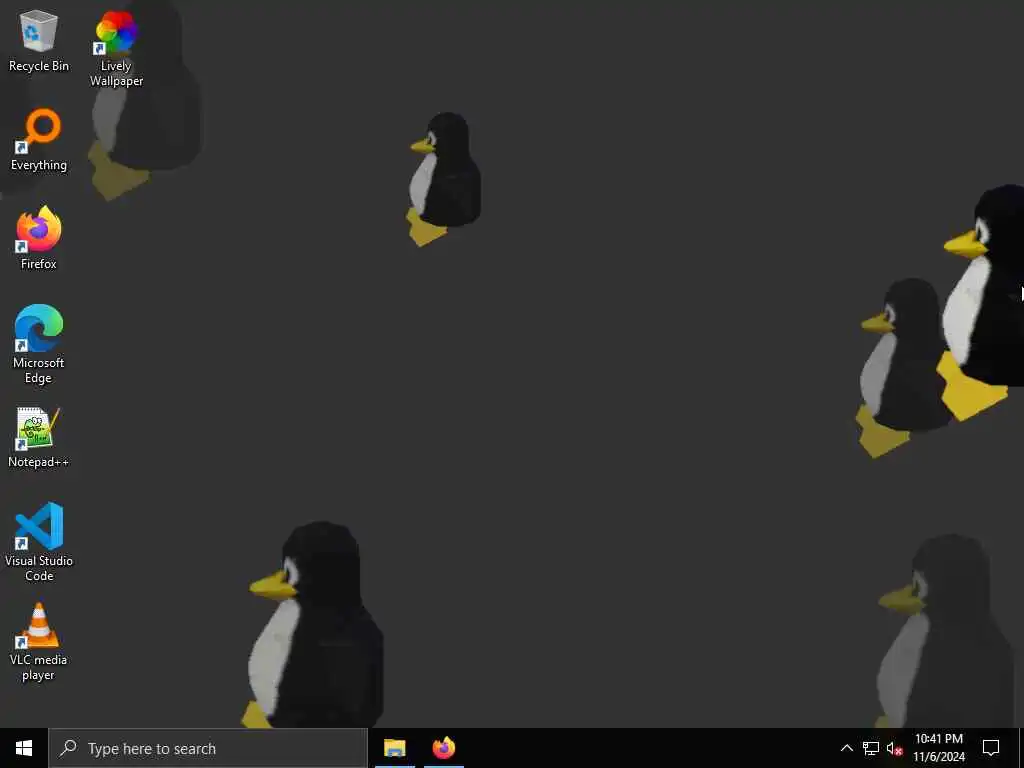Open the Windows Start menu
The width and height of the screenshot is (1024, 768).
[x=24, y=748]
